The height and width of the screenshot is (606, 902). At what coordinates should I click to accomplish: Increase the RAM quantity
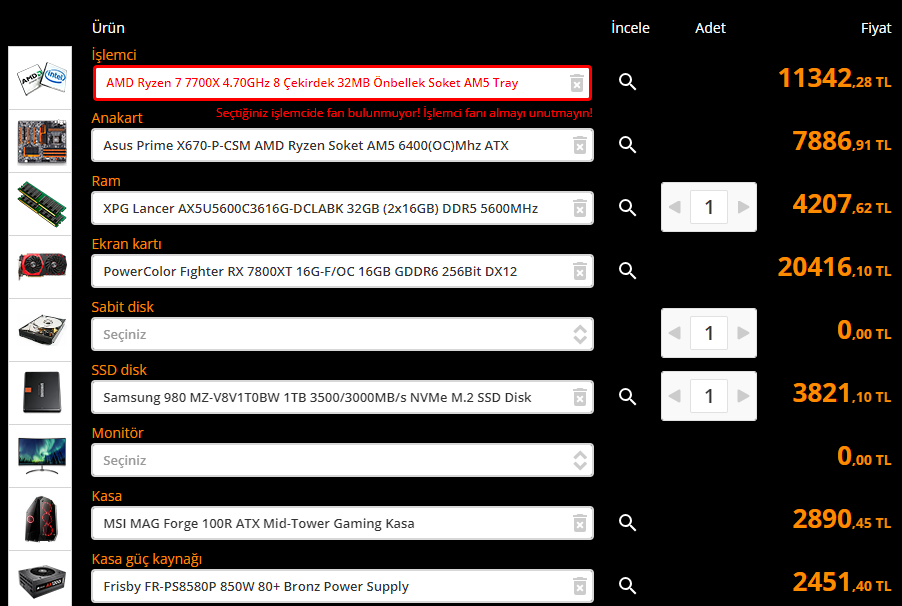[x=743, y=207]
